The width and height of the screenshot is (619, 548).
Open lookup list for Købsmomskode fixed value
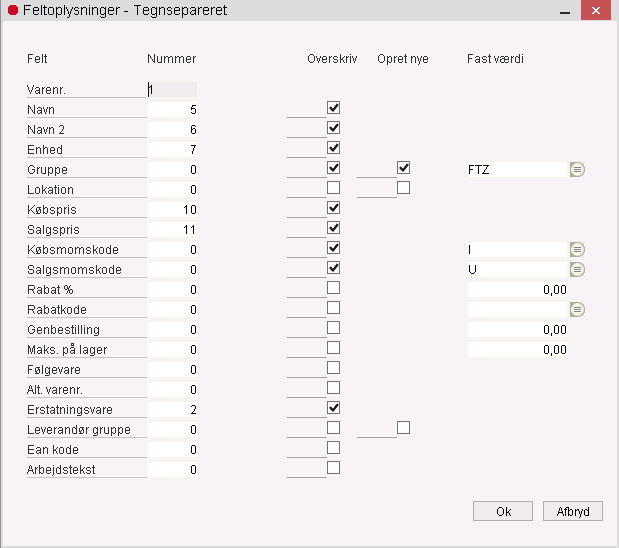[x=577, y=250]
